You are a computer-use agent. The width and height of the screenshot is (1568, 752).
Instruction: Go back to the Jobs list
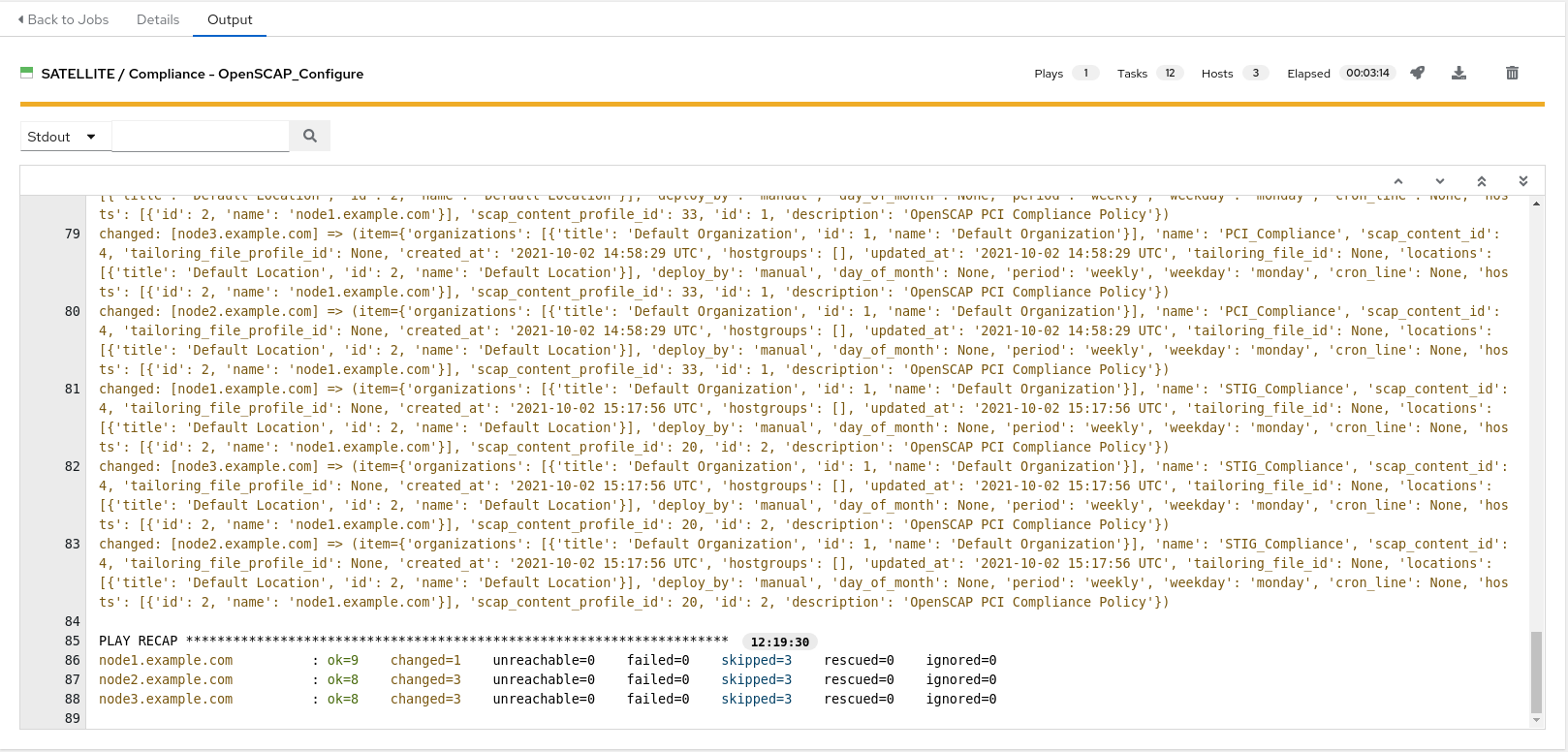pyautogui.click(x=63, y=19)
